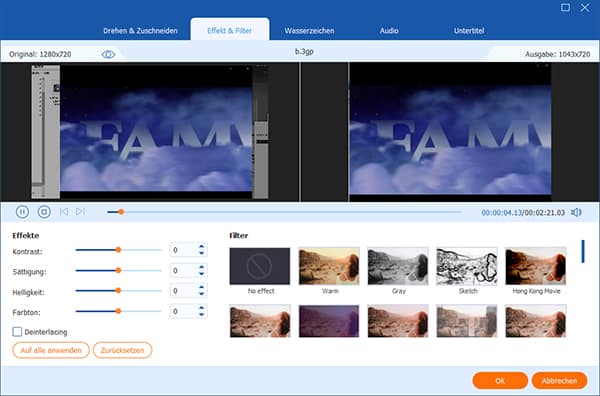Pause the video preview playback
600x396 pixels.
22,212
